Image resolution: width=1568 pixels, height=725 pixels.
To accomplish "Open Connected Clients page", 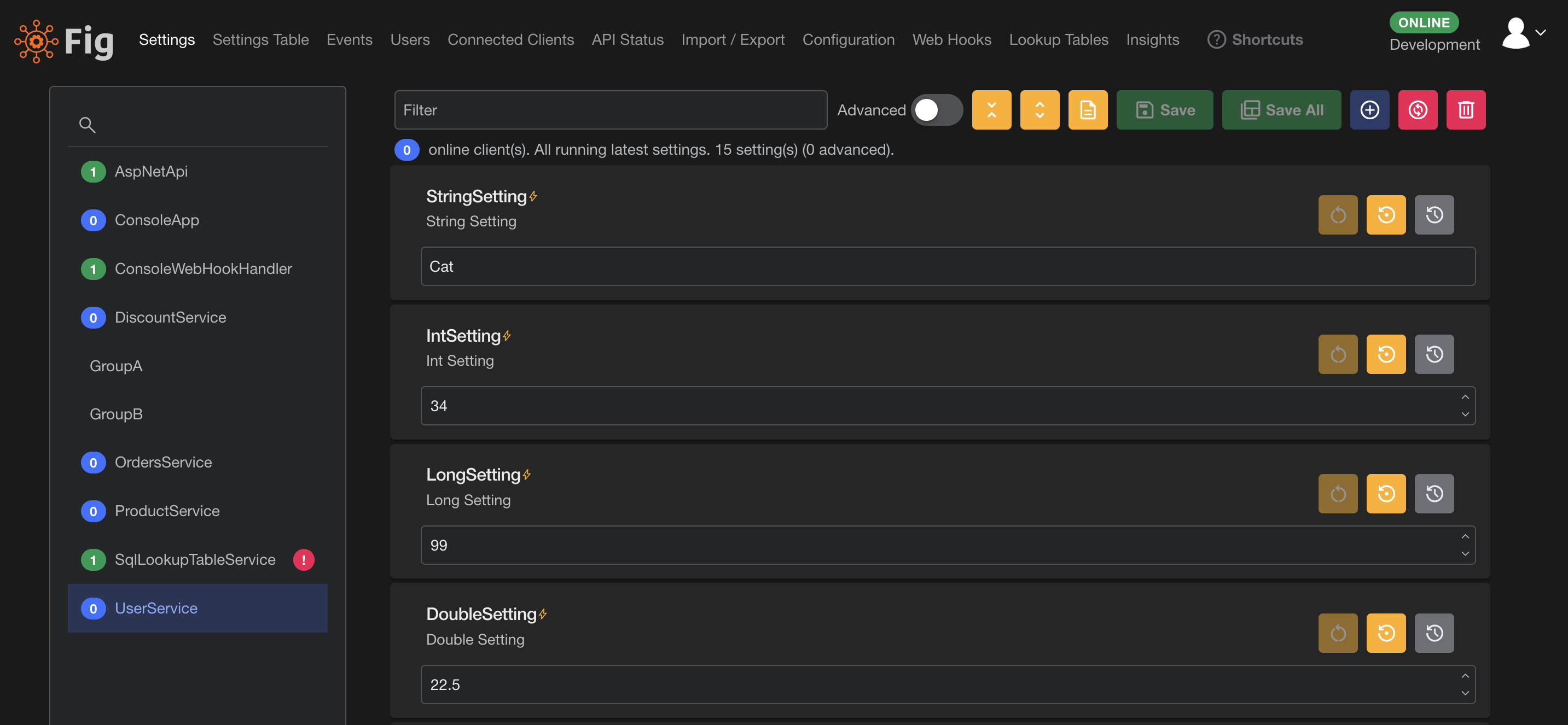I will [x=510, y=39].
